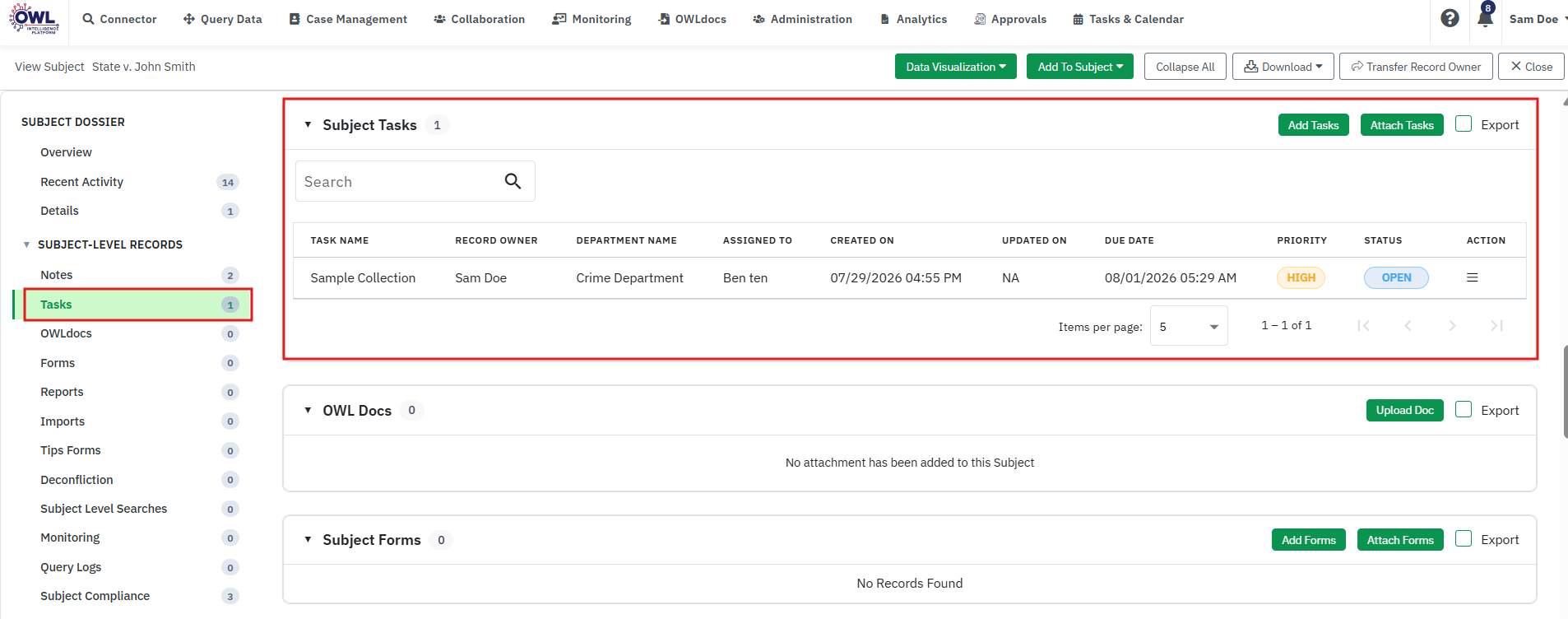Open the Monitoring menu in top navigation
This screenshot has height=619, width=1568.
pyautogui.click(x=591, y=19)
